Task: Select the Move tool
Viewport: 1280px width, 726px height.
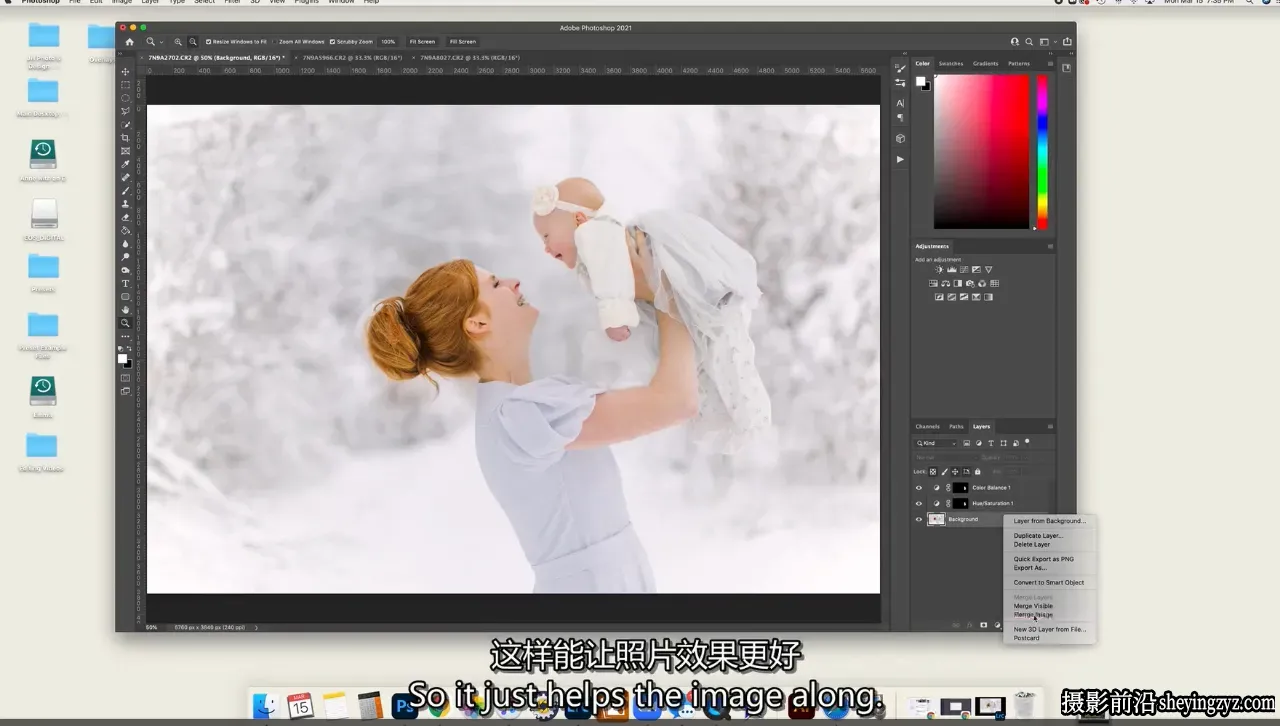Action: (x=125, y=72)
